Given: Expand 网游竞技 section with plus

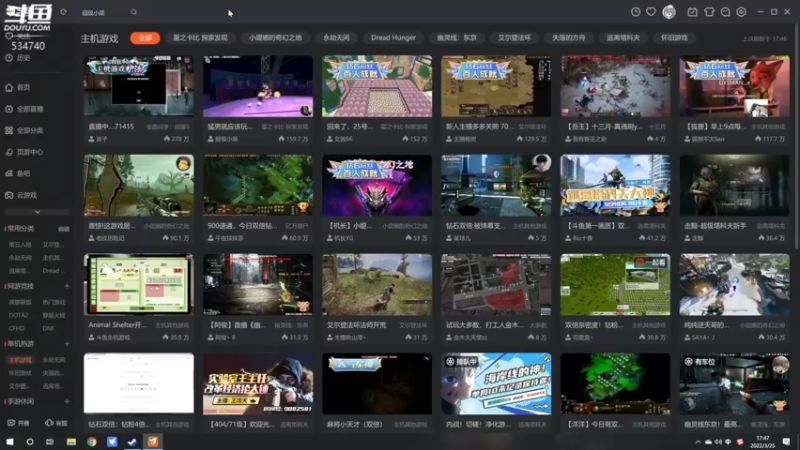Looking at the screenshot, I should point(67,286).
